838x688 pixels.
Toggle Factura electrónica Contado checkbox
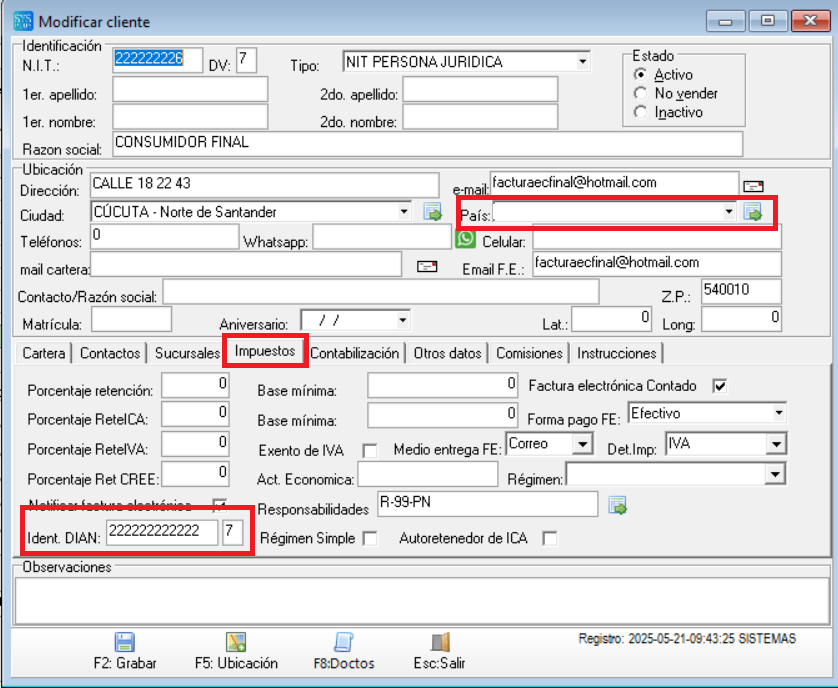[719, 385]
